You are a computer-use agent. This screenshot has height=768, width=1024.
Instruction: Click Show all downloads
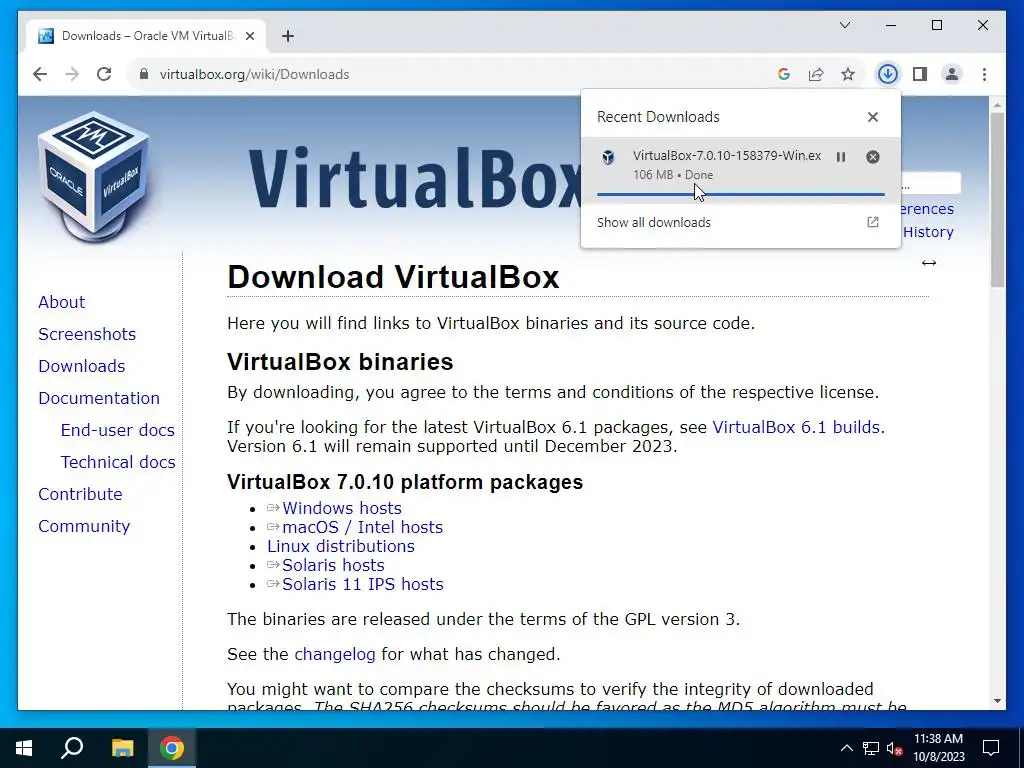654,223
